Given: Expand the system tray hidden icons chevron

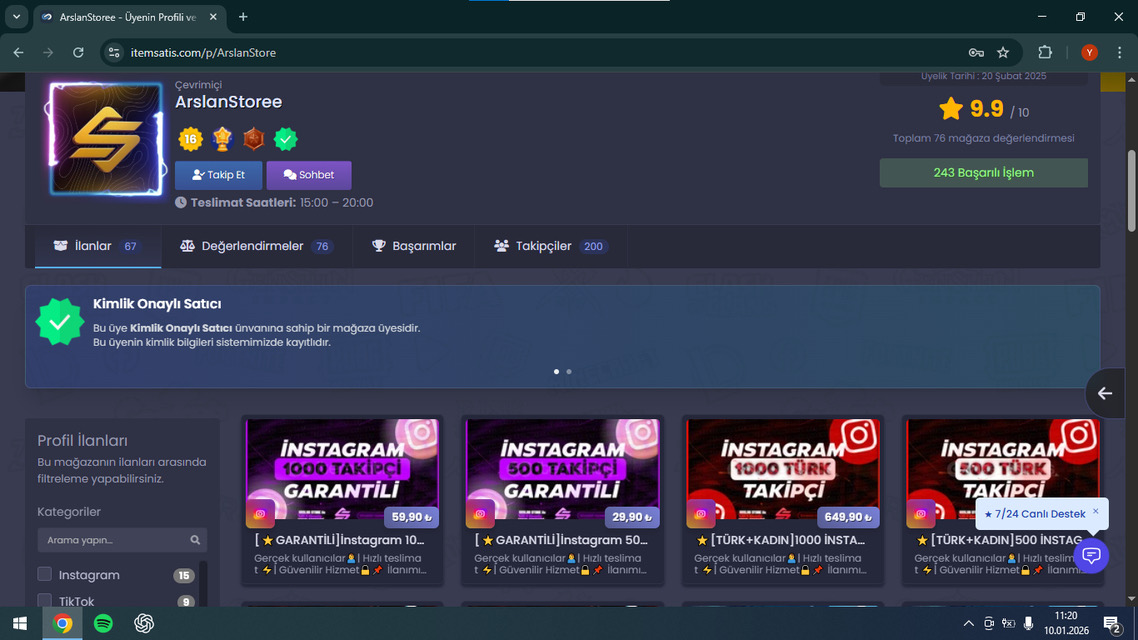Looking at the screenshot, I should (968, 623).
